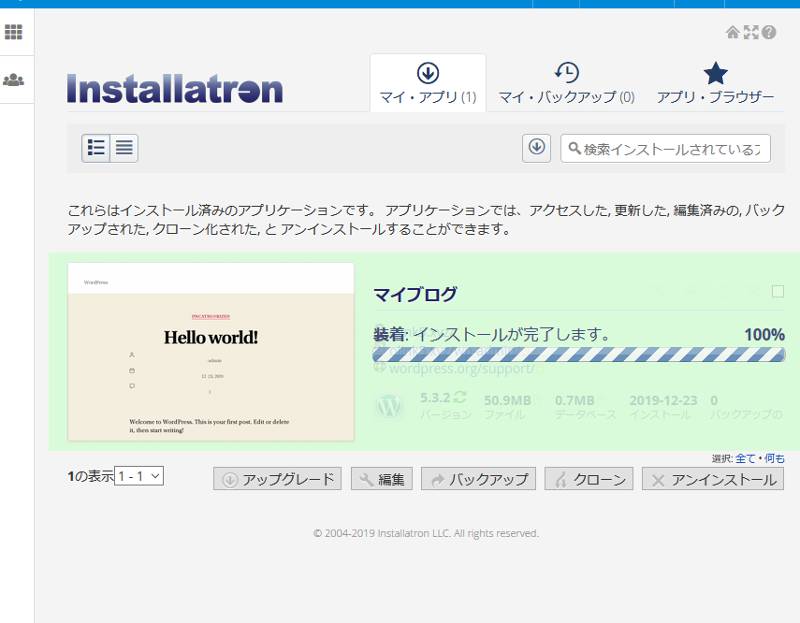This screenshot has height=623, width=800.
Task: Click the 50.9MB file size value
Action: [507, 400]
